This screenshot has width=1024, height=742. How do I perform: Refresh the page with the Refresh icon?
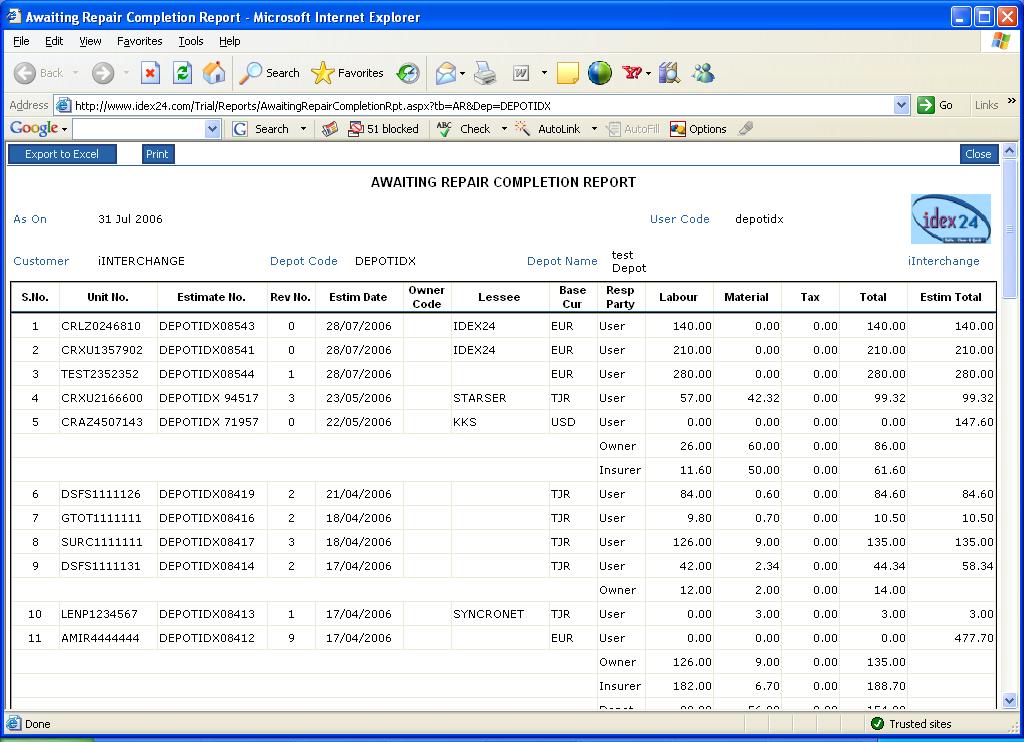click(182, 73)
